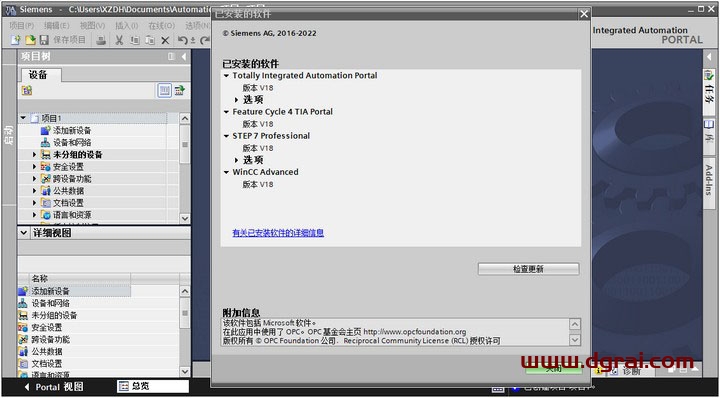720x398 pixels.
Task: Switch to Portal 视图
Action: pyautogui.click(x=54, y=387)
